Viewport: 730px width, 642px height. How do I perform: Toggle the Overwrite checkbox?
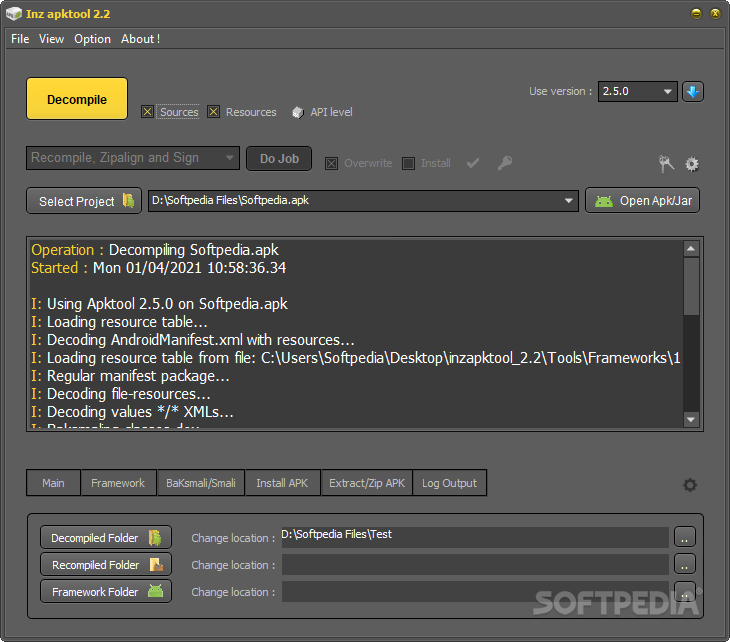pos(331,163)
